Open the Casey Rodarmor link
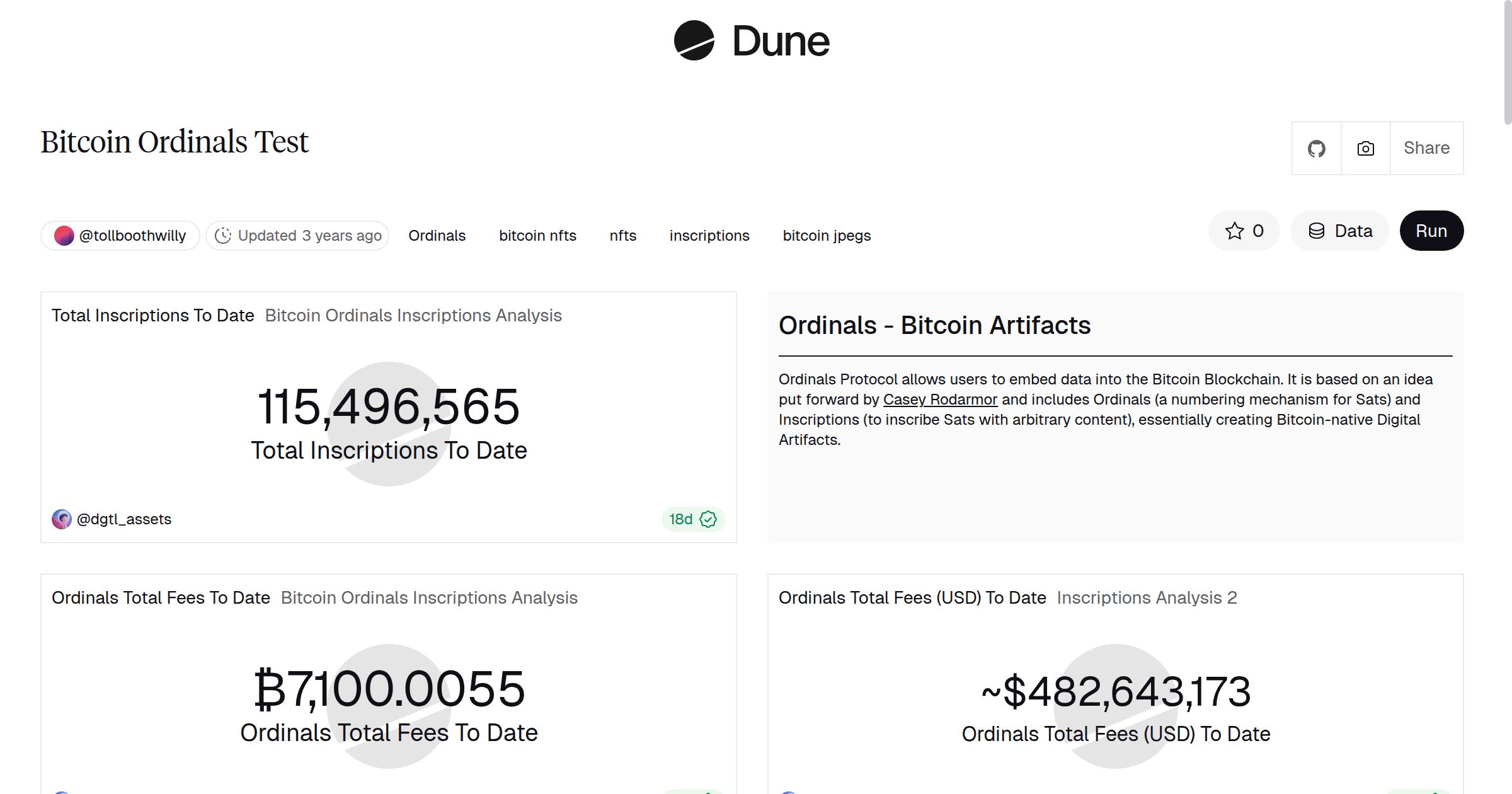This screenshot has width=1512, height=794. (x=941, y=399)
